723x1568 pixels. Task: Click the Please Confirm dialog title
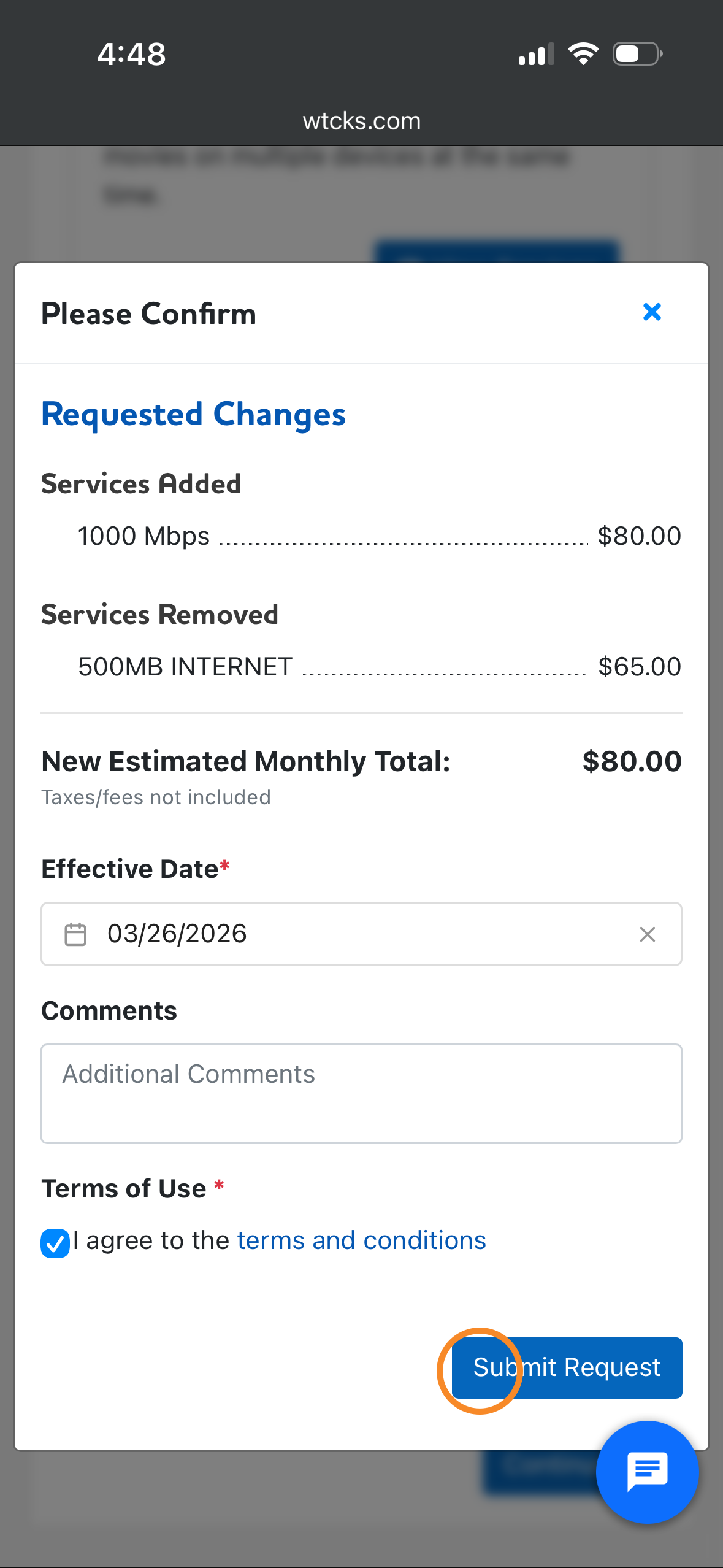coord(148,314)
